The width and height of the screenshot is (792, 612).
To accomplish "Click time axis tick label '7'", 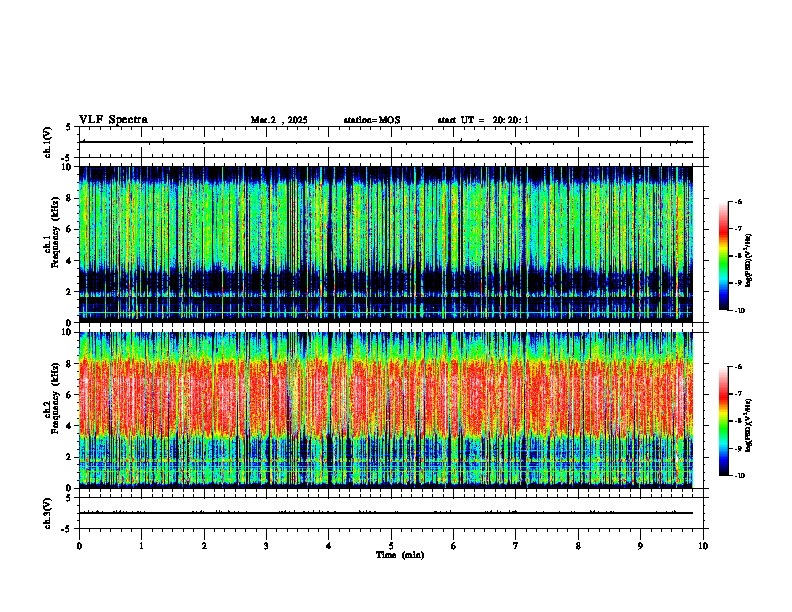I will click(516, 546).
